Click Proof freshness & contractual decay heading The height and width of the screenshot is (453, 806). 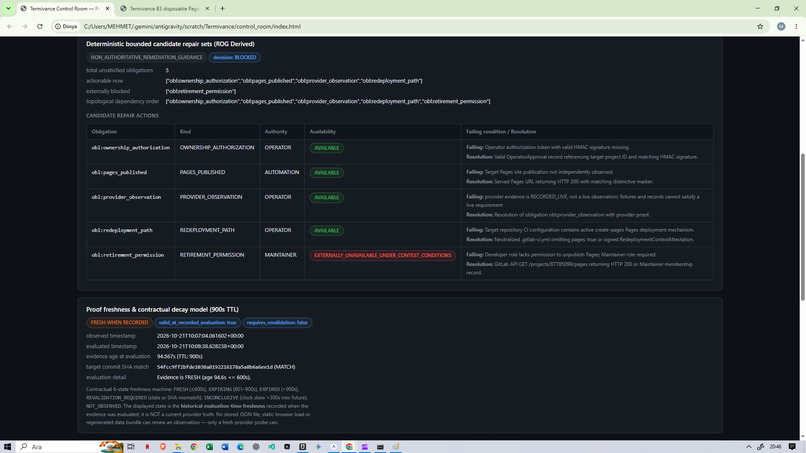[162, 310]
